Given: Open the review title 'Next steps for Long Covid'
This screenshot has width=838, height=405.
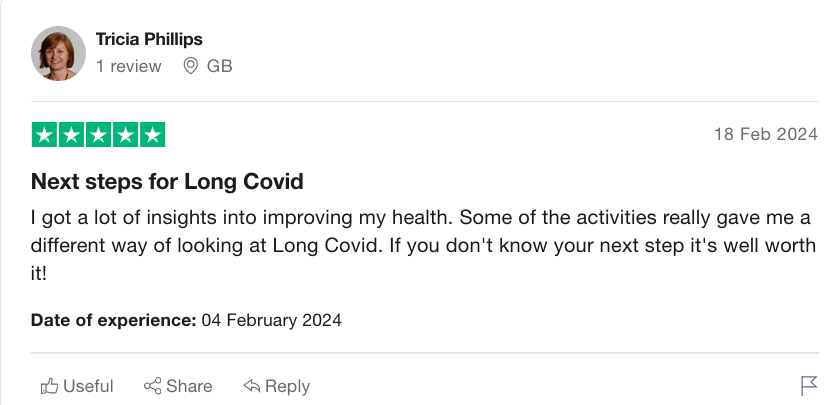Looking at the screenshot, I should point(167,182).
